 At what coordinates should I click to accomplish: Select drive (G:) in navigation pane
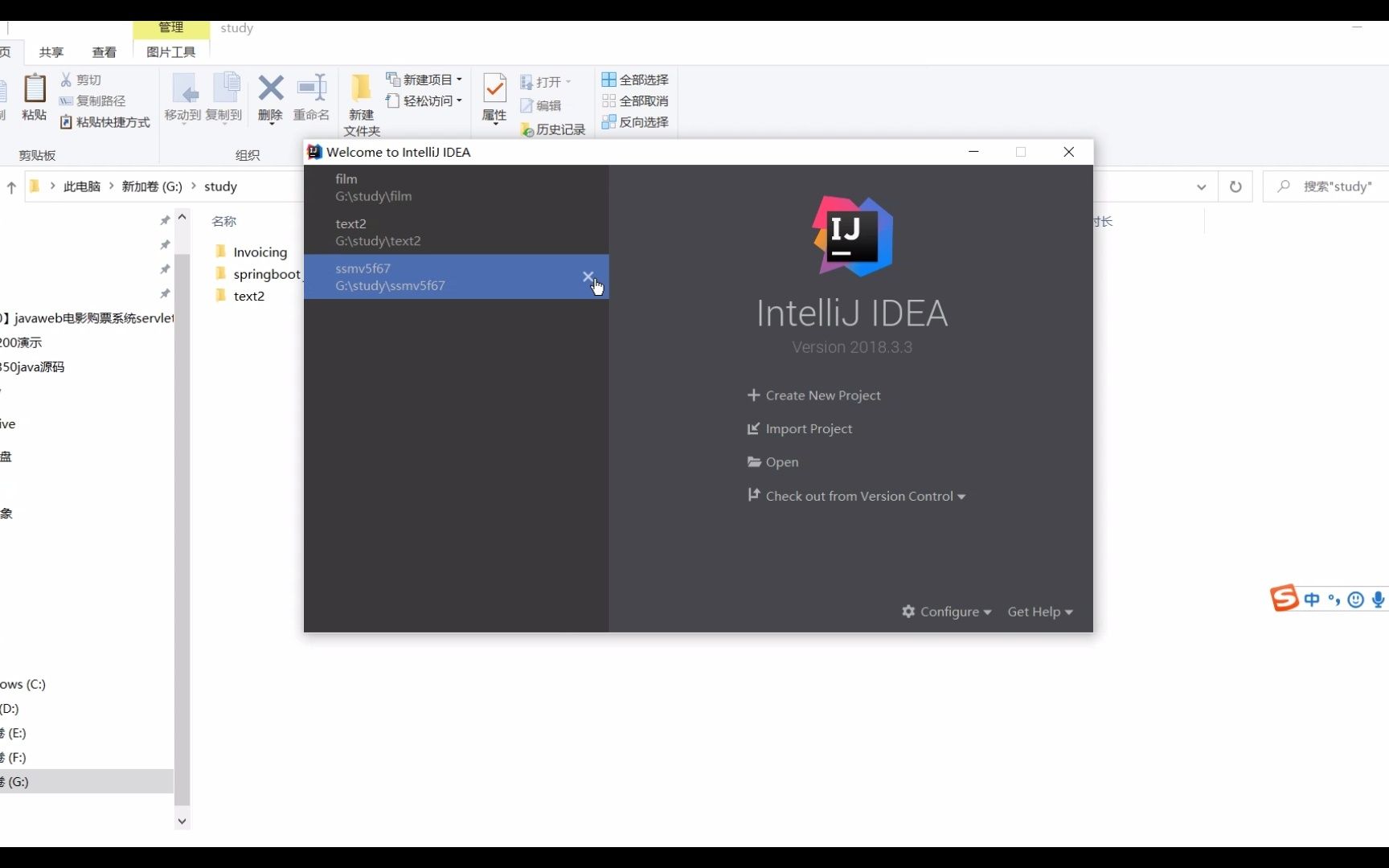point(87,782)
